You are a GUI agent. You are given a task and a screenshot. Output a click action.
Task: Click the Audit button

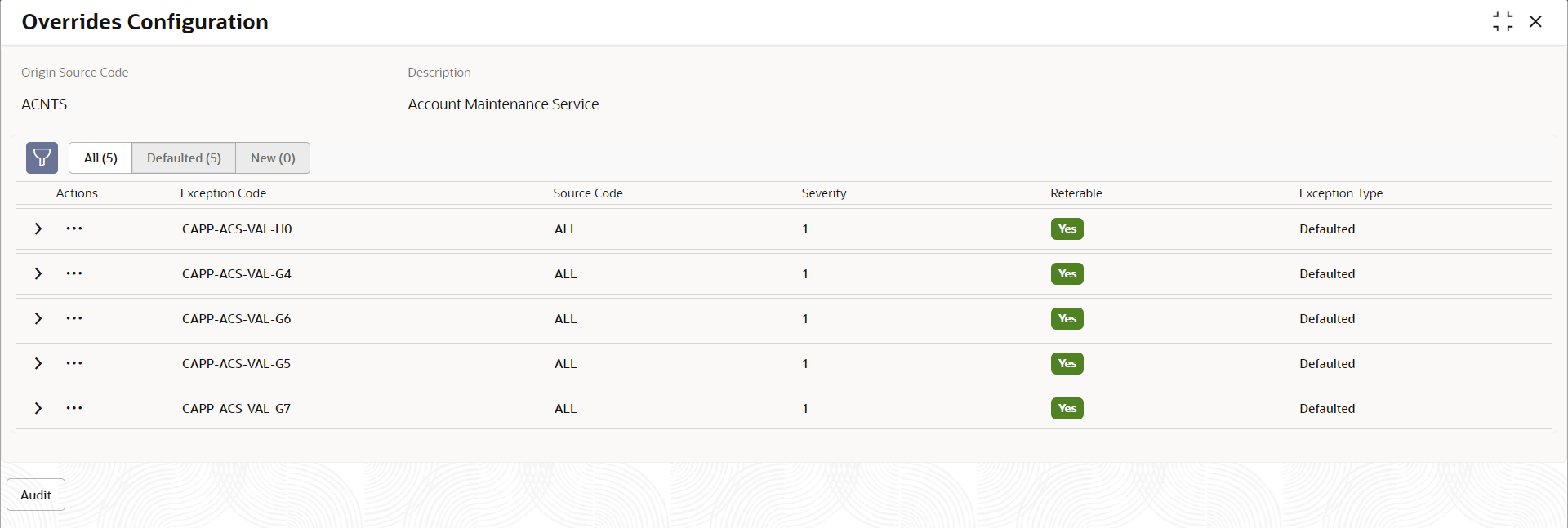[x=36, y=495]
